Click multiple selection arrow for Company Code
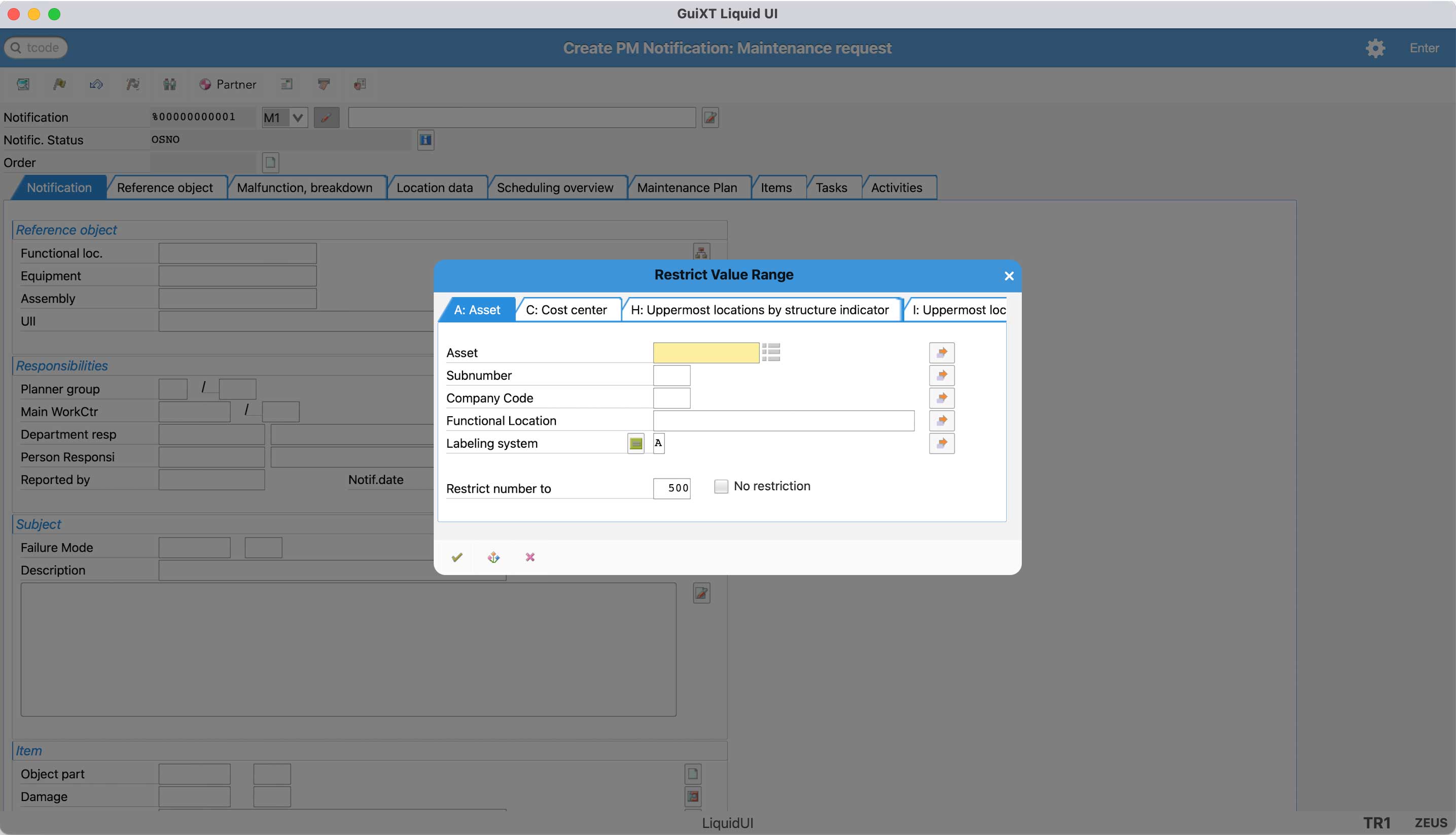The width and height of the screenshot is (1456, 835). point(941,398)
